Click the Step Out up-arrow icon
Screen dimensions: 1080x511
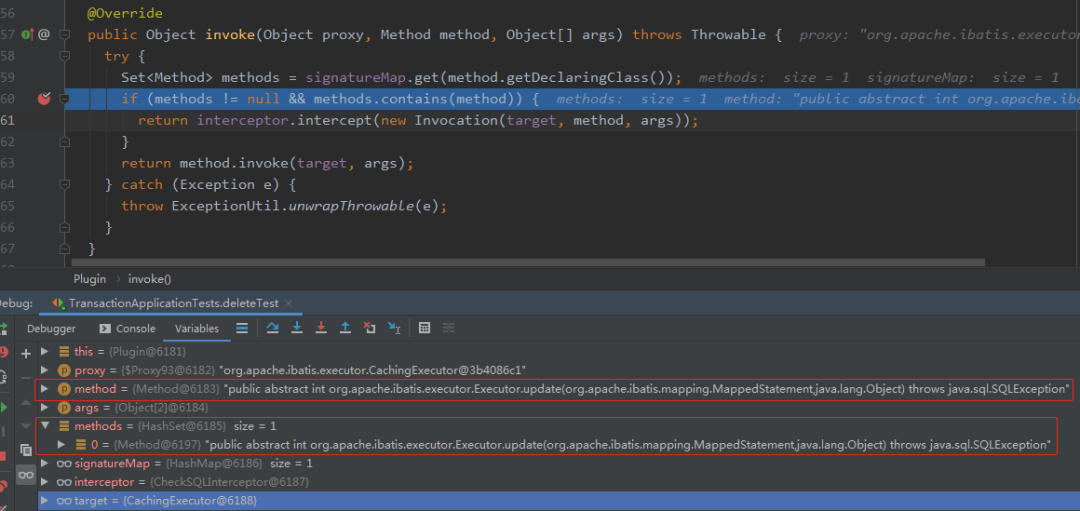tap(345, 328)
